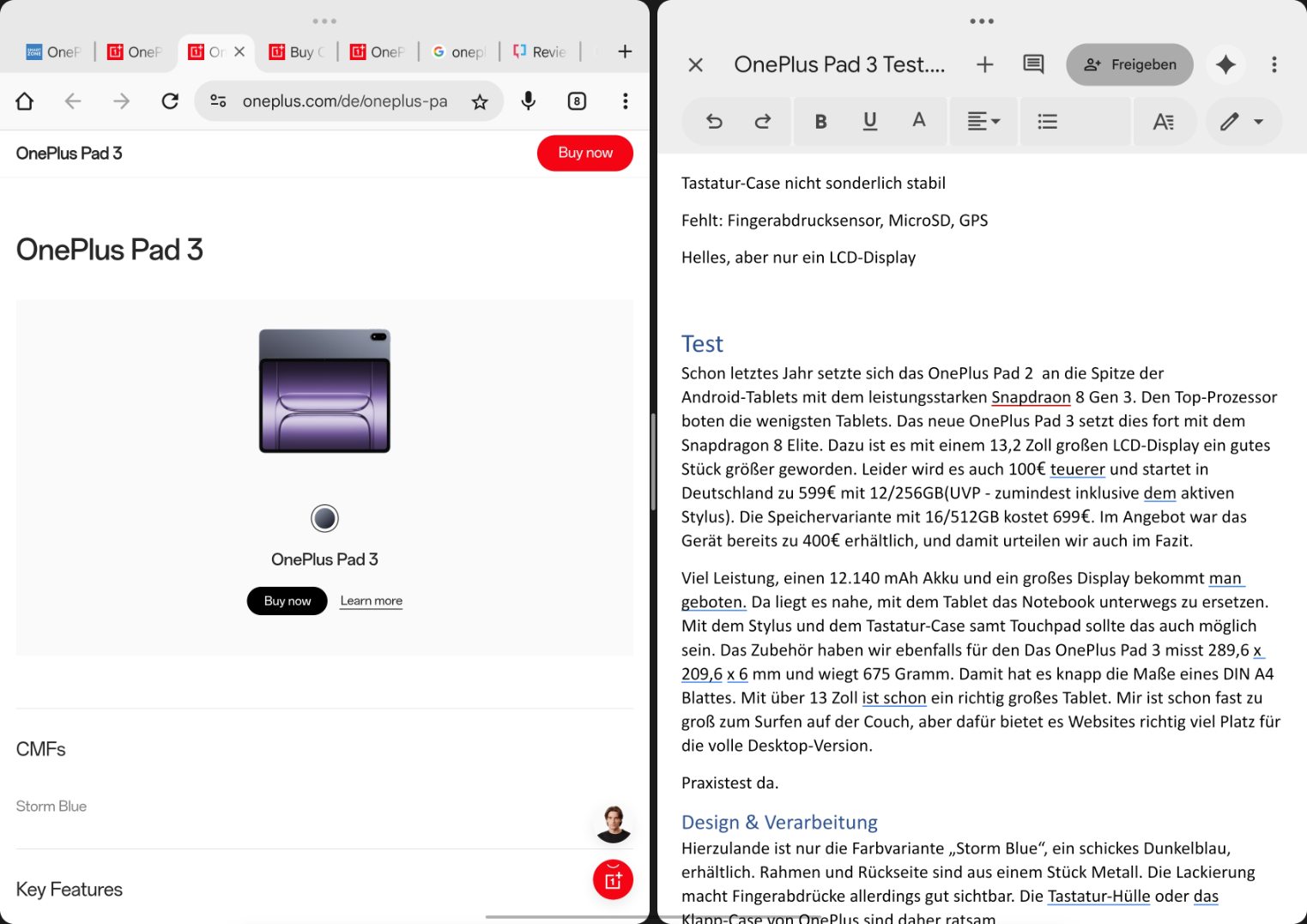The image size is (1307, 924).
Task: Start voice search with microphone icon
Action: [529, 101]
